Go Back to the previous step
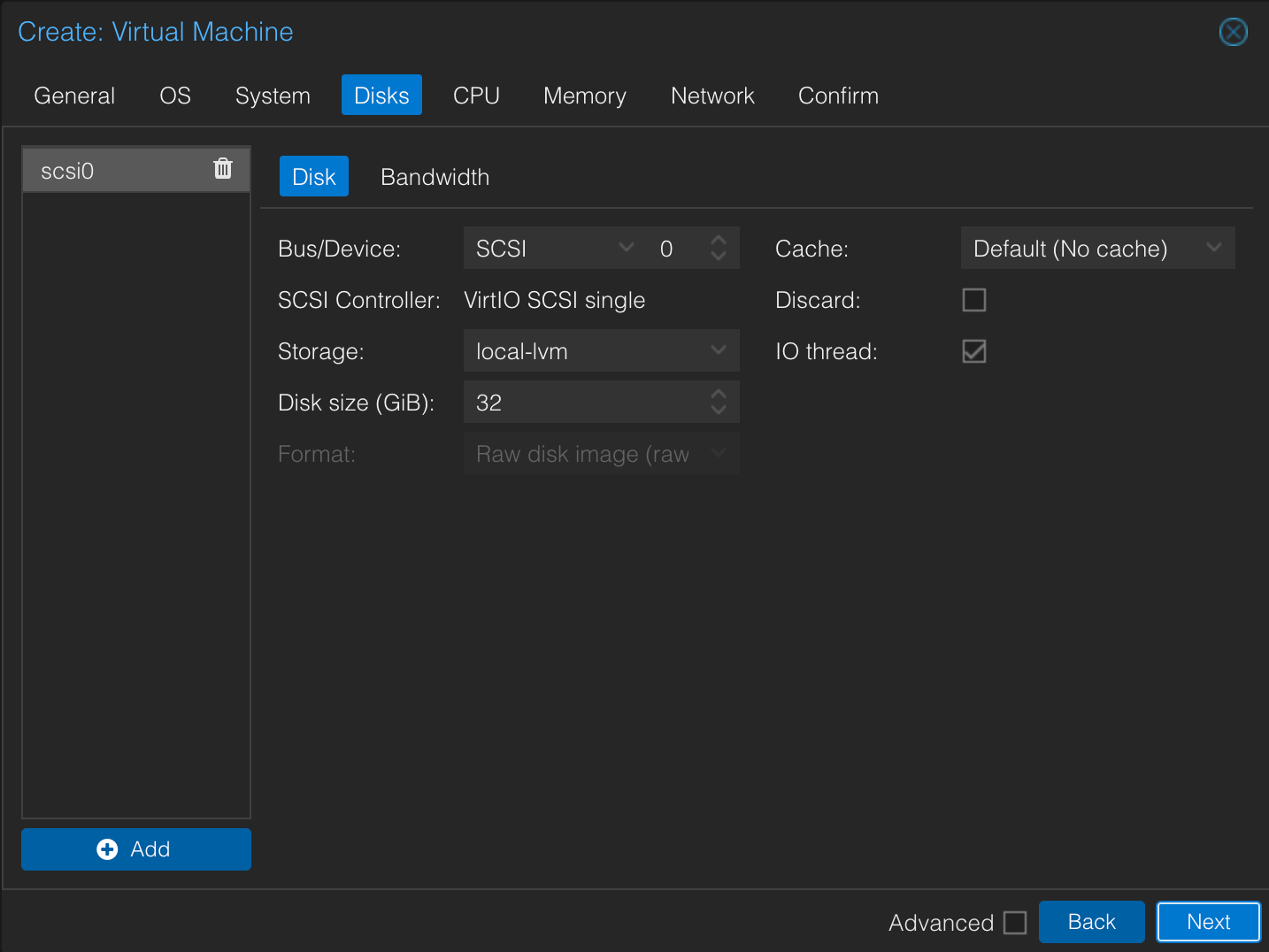1269x952 pixels. coord(1091,922)
